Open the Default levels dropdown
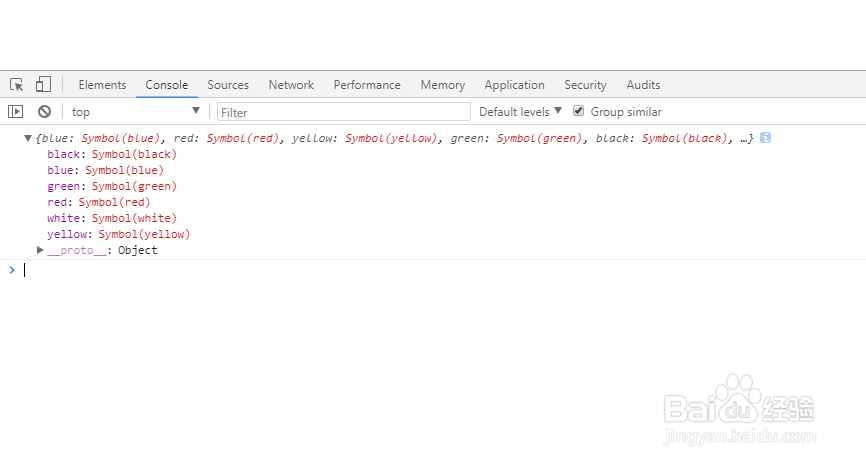The width and height of the screenshot is (866, 466). point(520,112)
